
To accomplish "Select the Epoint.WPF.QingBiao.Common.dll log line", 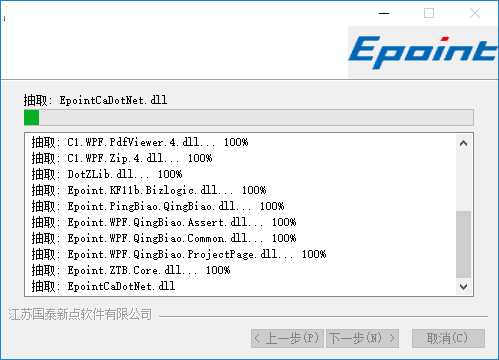I will pyautogui.click(x=164, y=238).
